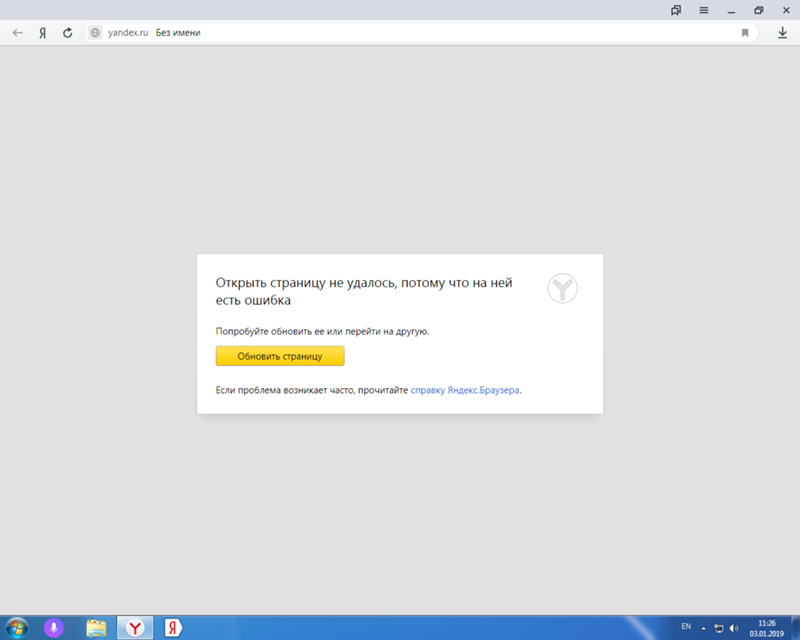This screenshot has width=800, height=640.
Task: Show hidden tray icons arrow
Action: click(x=704, y=628)
